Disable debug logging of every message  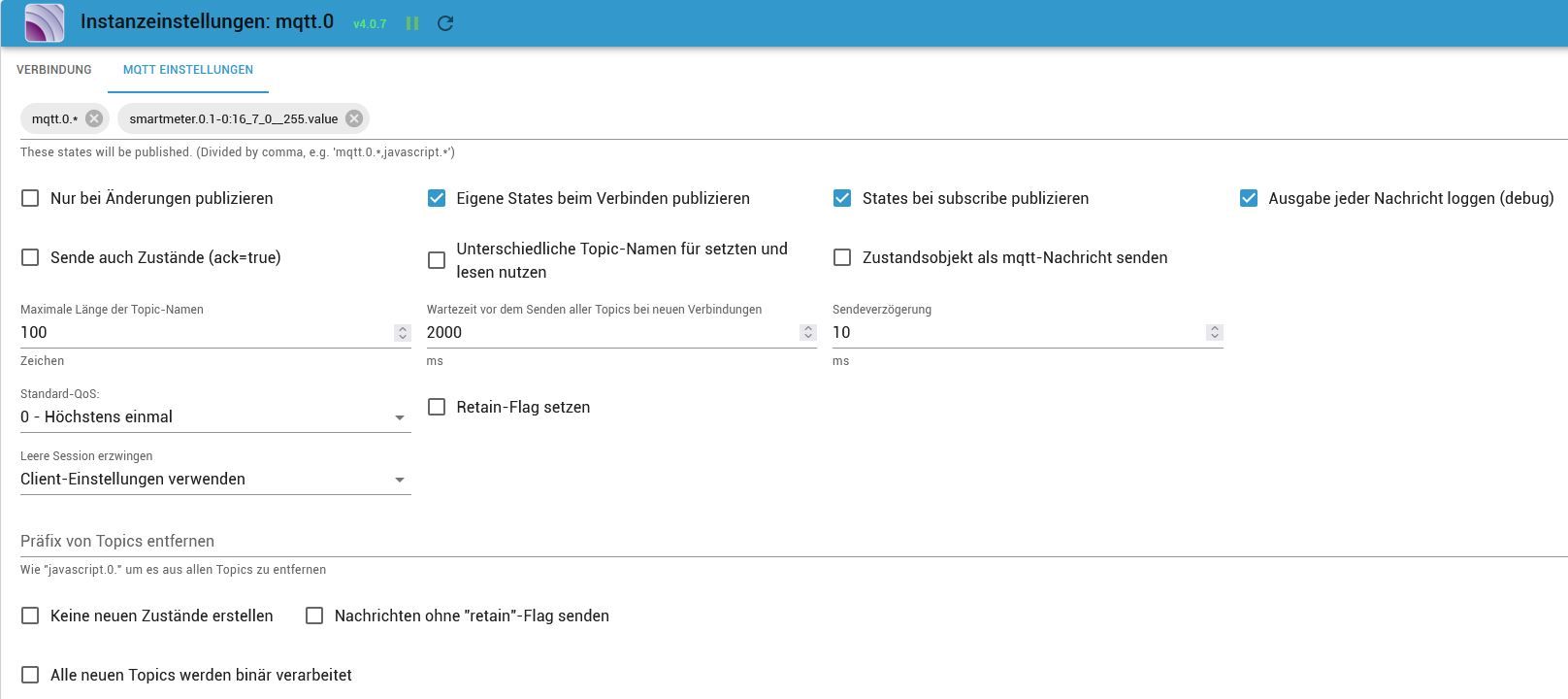click(x=1249, y=198)
